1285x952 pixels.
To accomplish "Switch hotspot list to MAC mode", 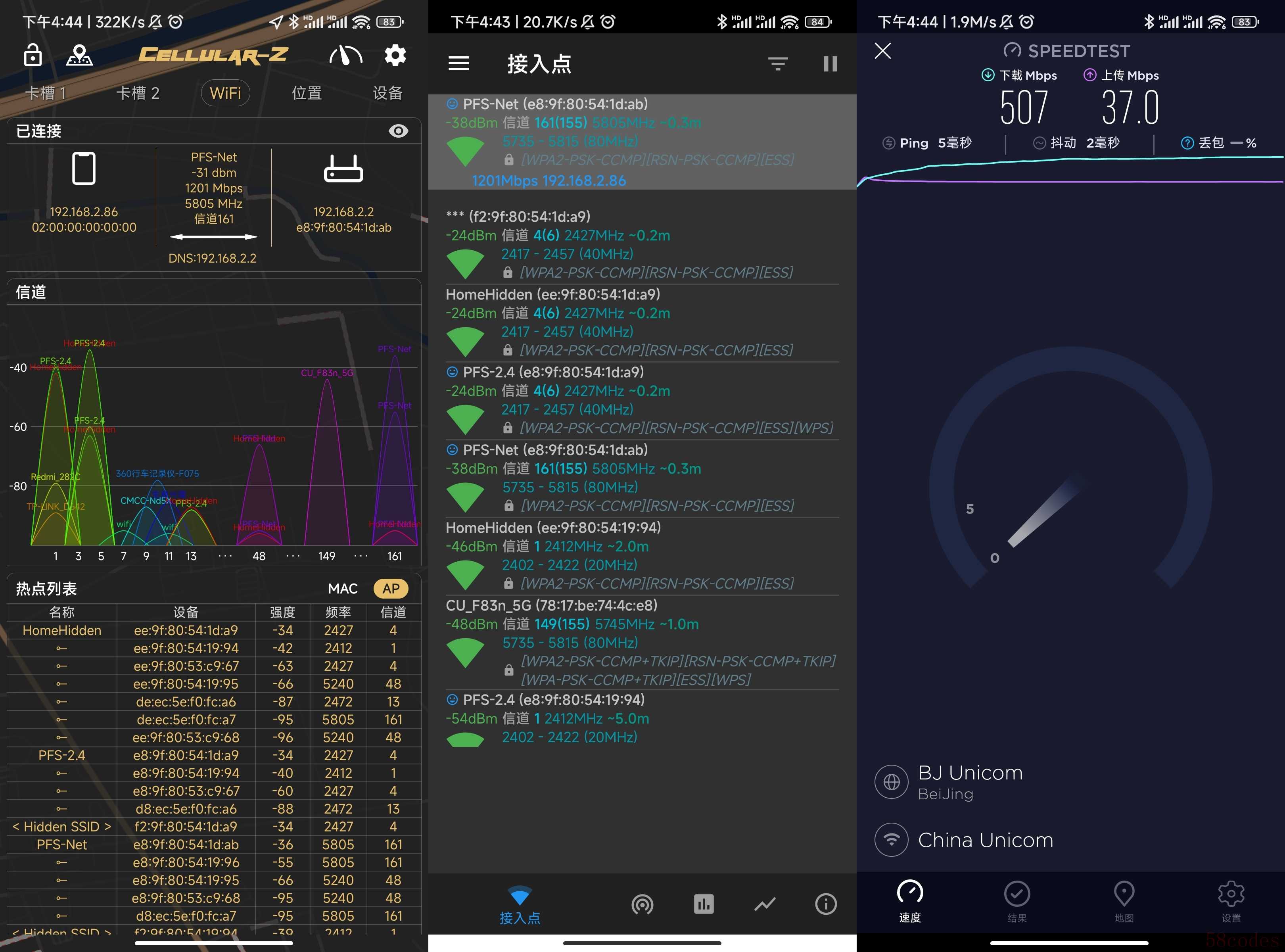I will pos(343,588).
